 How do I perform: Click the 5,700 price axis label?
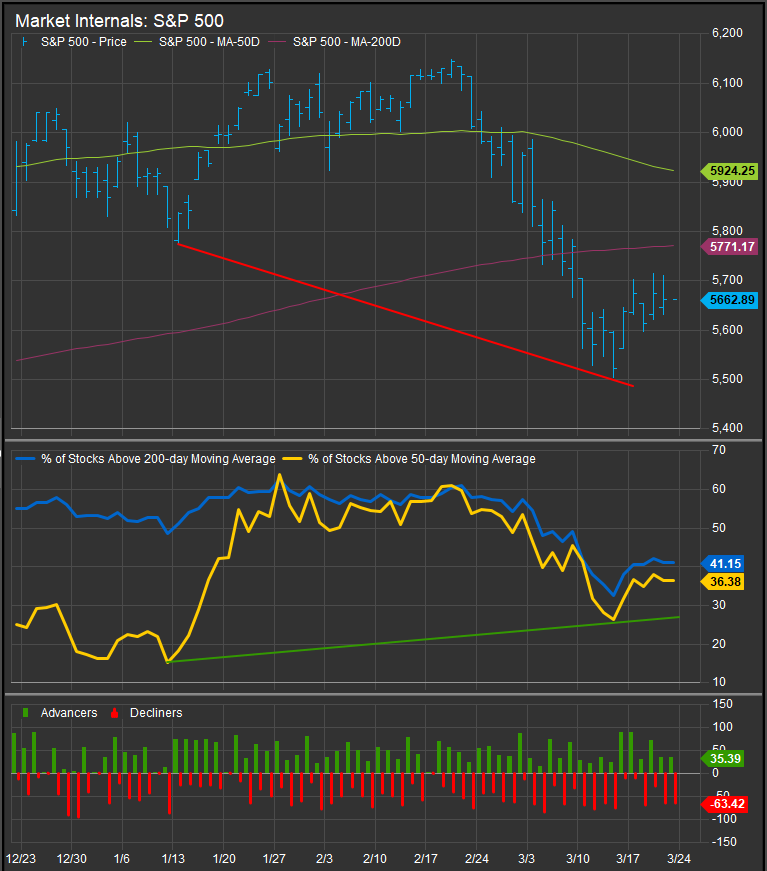[727, 280]
